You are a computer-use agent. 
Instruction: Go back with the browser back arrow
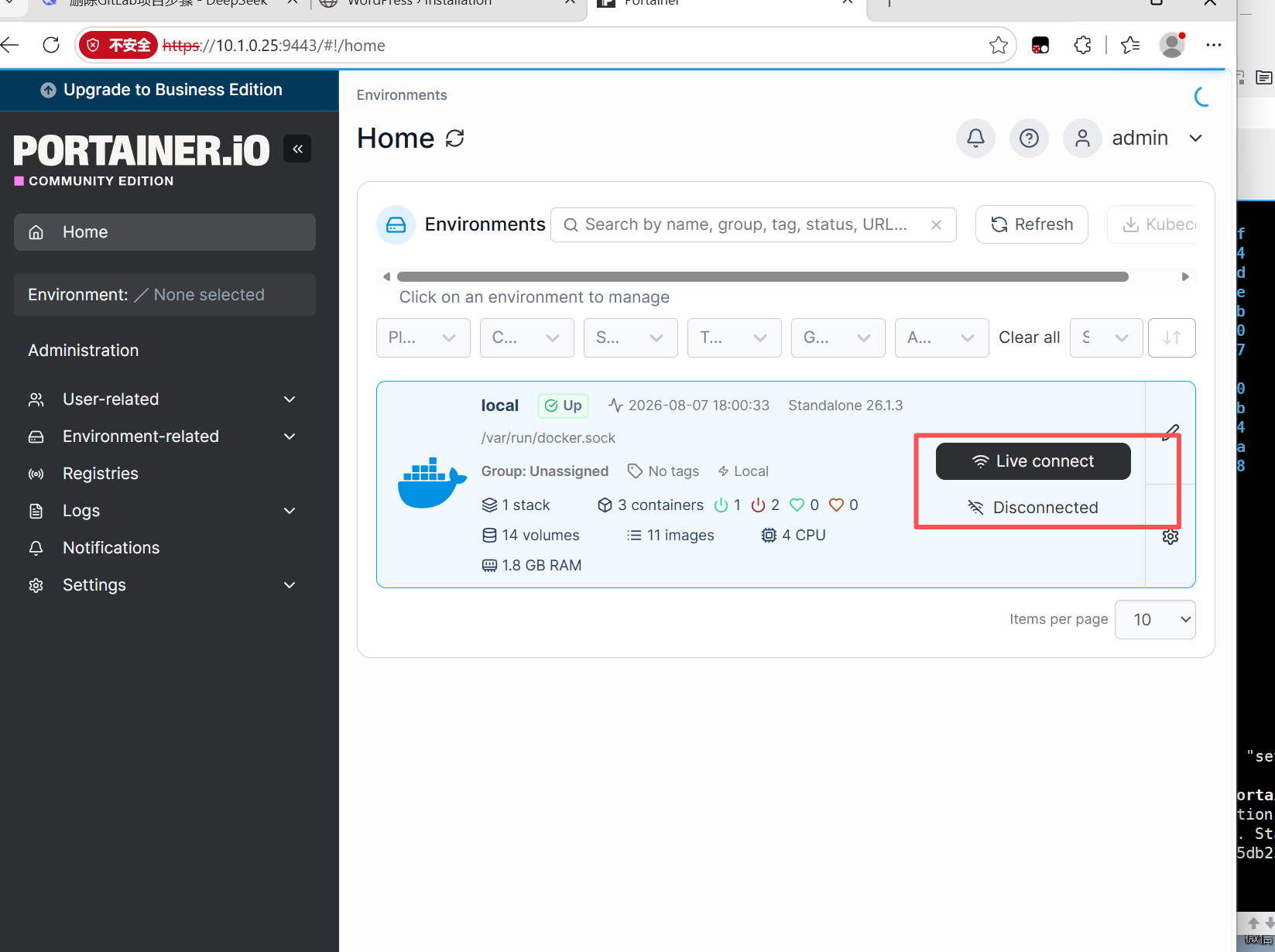pos(10,45)
